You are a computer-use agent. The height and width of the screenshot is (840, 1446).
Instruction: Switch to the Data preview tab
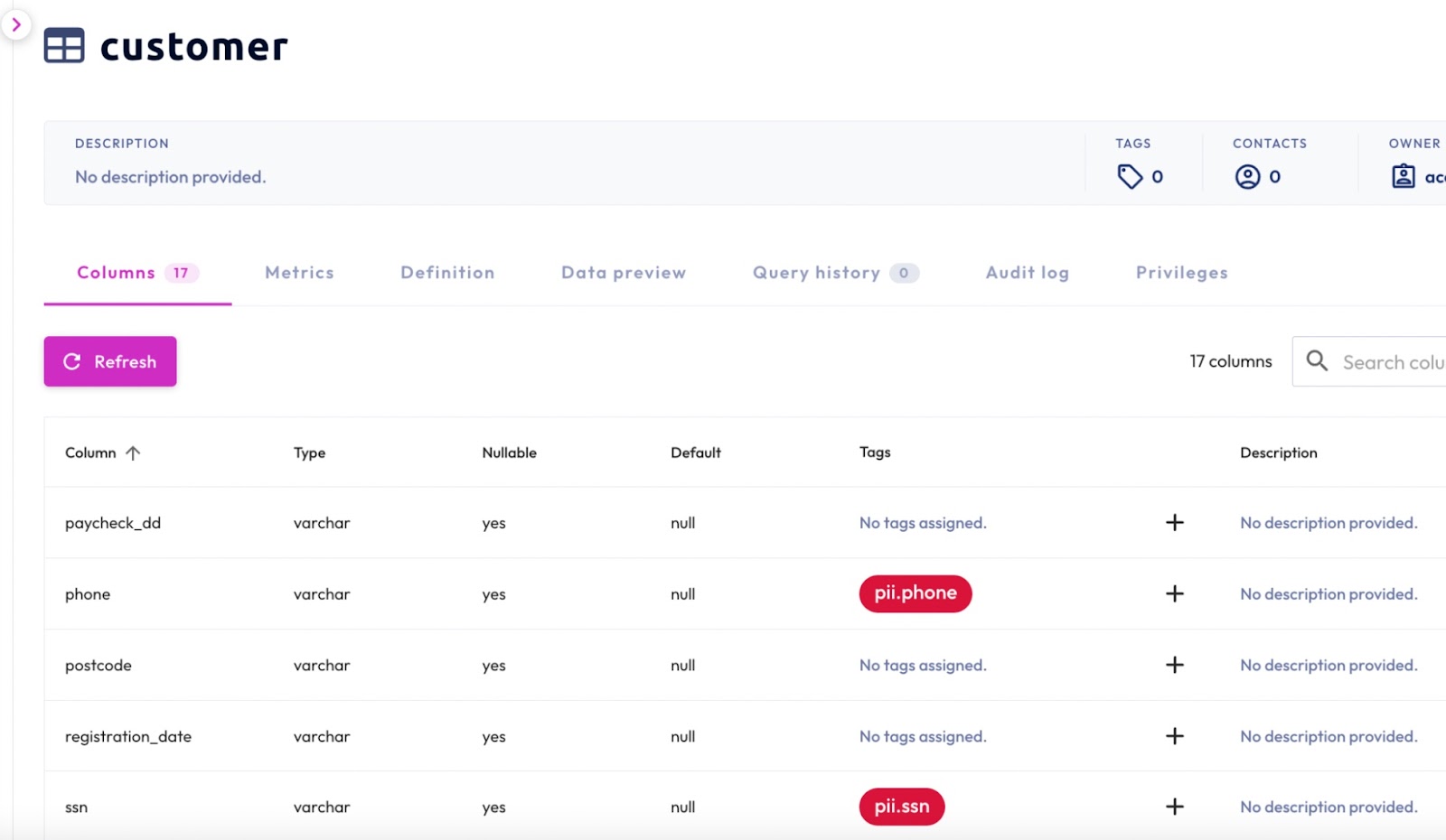(x=623, y=272)
